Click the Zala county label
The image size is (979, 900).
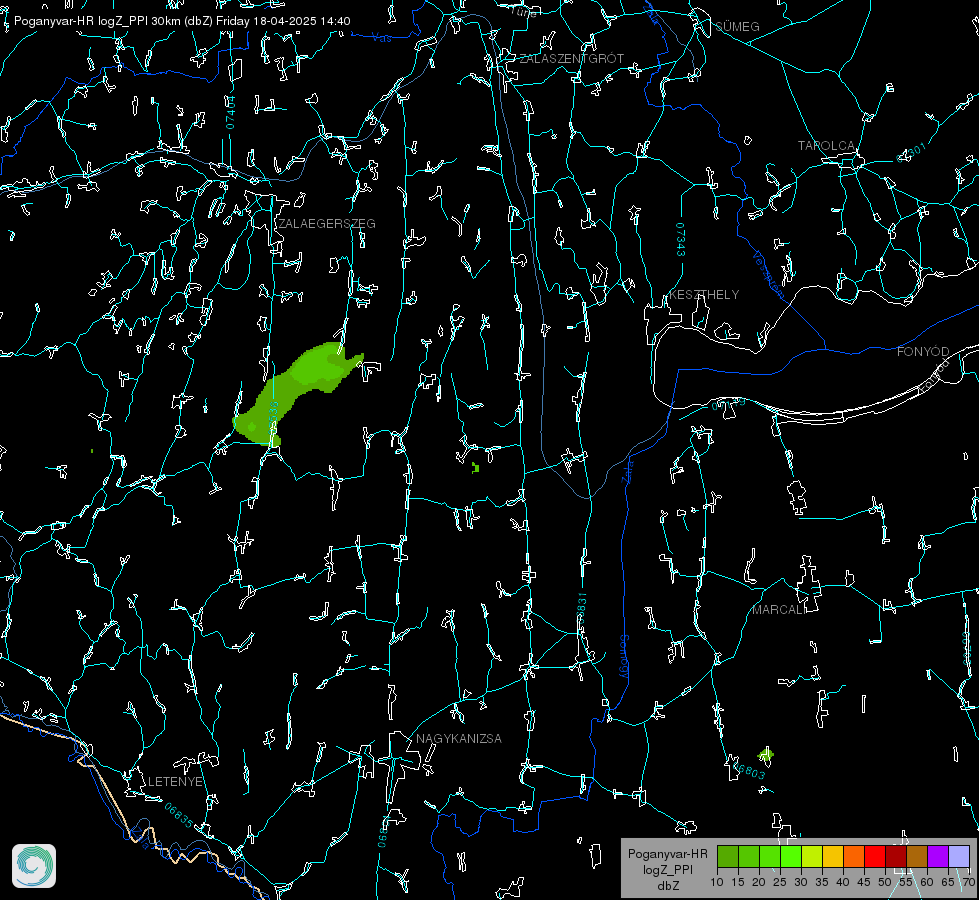[627, 470]
